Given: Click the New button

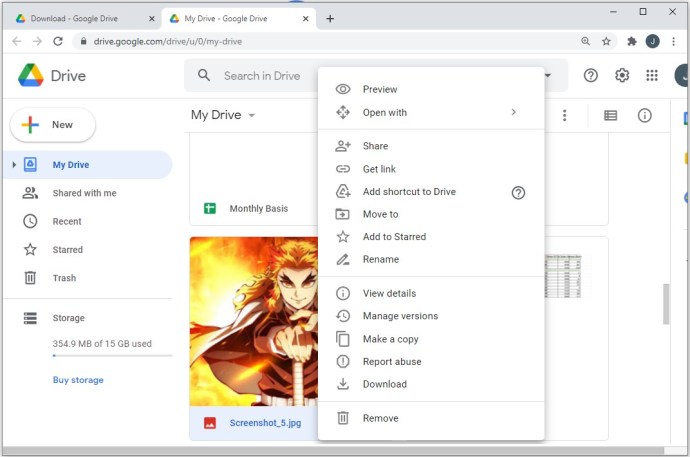Looking at the screenshot, I should (x=52, y=125).
